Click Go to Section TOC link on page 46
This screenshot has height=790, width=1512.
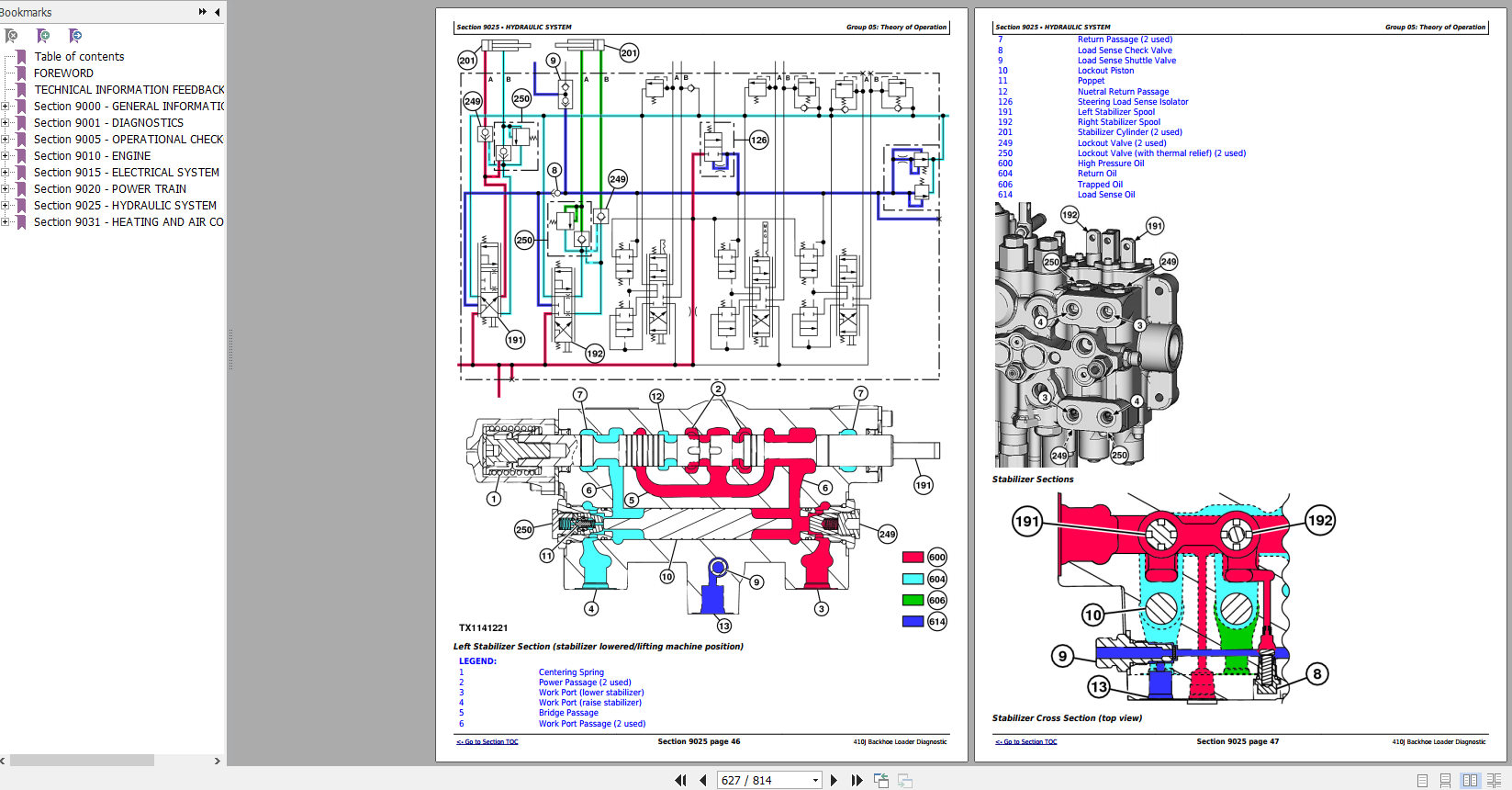pos(487,742)
